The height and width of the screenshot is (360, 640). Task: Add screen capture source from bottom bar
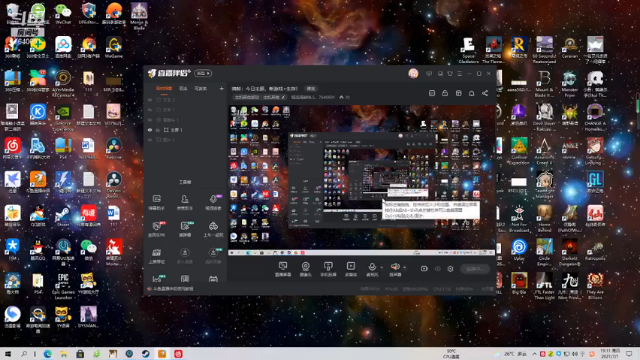[283, 269]
